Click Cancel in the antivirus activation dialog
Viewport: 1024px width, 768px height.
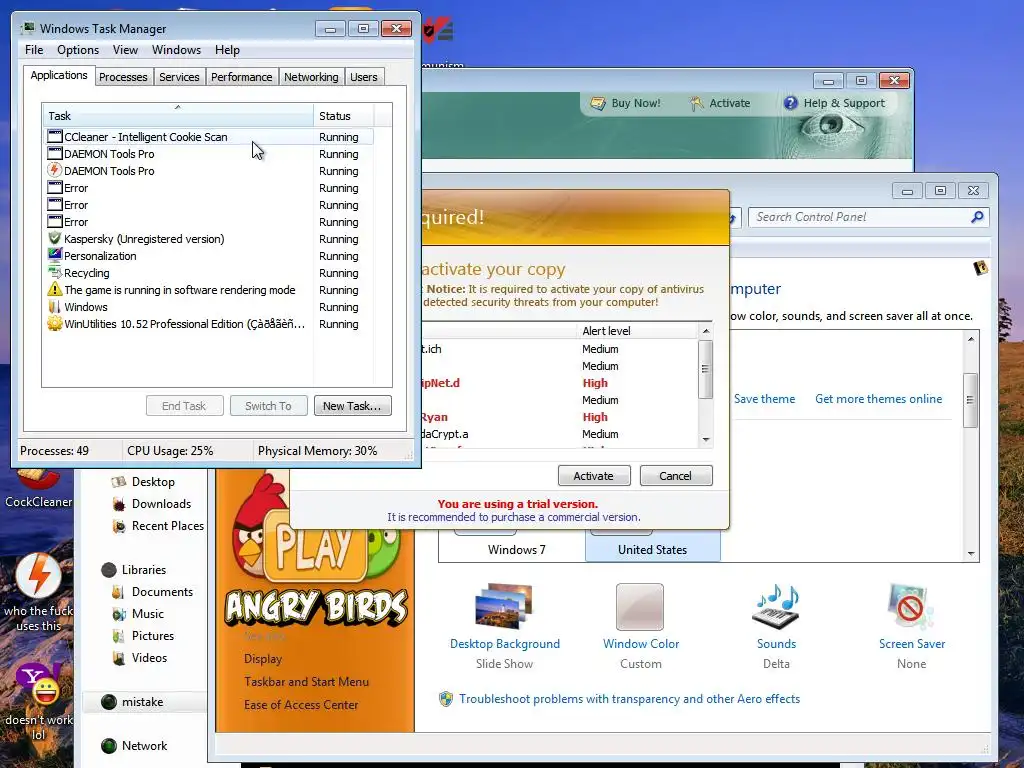(x=675, y=475)
